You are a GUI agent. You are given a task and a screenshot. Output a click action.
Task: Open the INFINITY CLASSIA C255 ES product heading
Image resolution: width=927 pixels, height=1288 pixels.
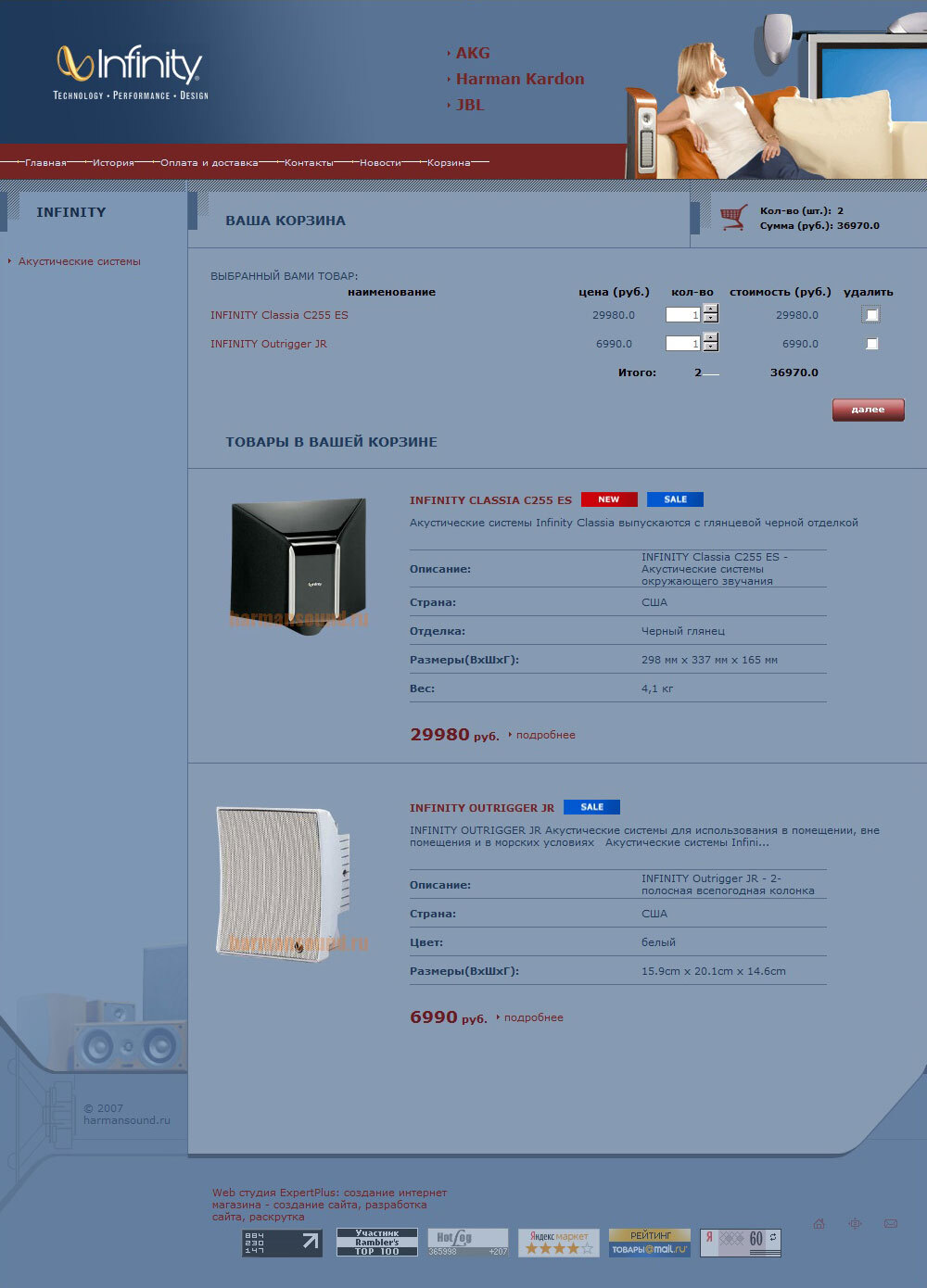click(x=490, y=500)
